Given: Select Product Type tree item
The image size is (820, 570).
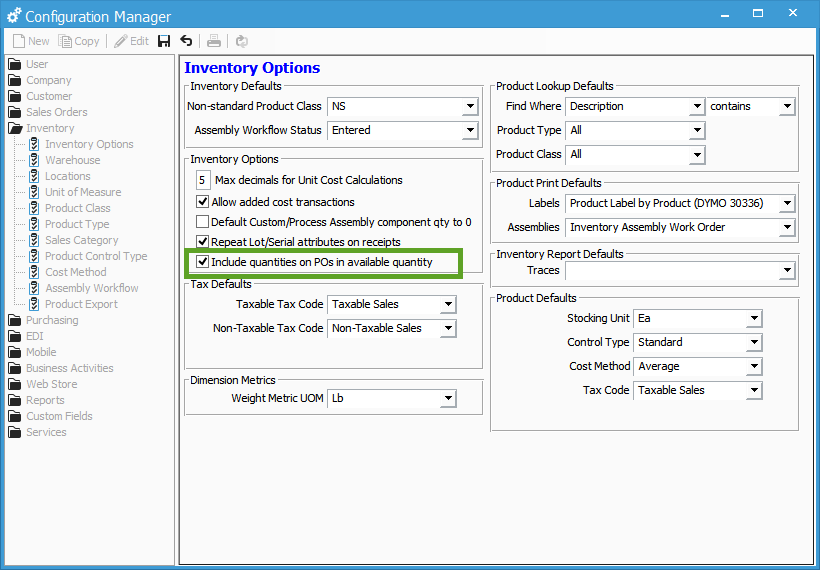Looking at the screenshot, I should pos(70,224).
